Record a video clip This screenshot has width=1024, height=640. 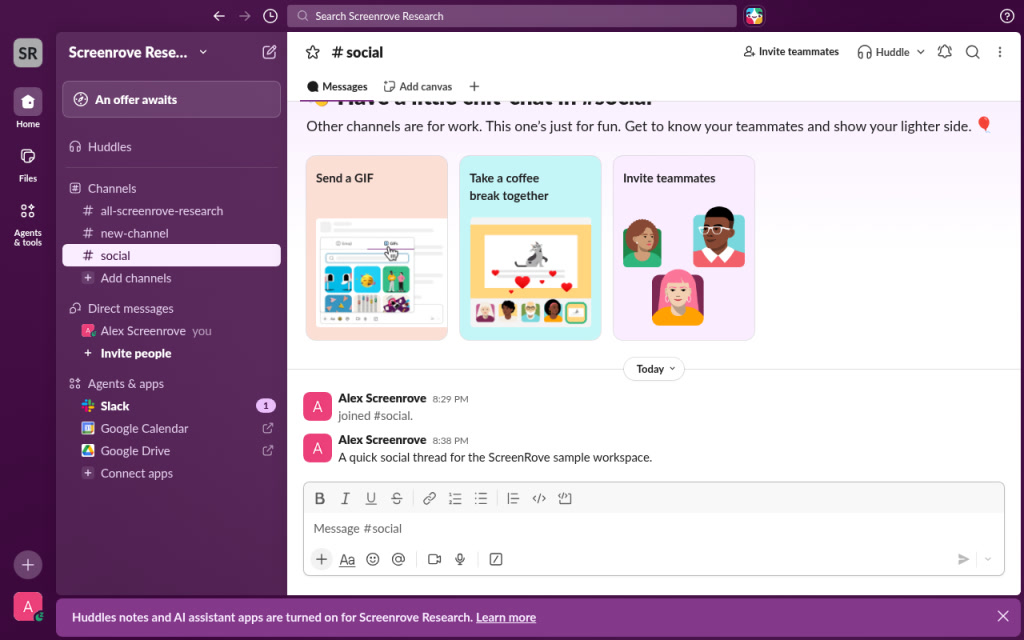point(434,560)
